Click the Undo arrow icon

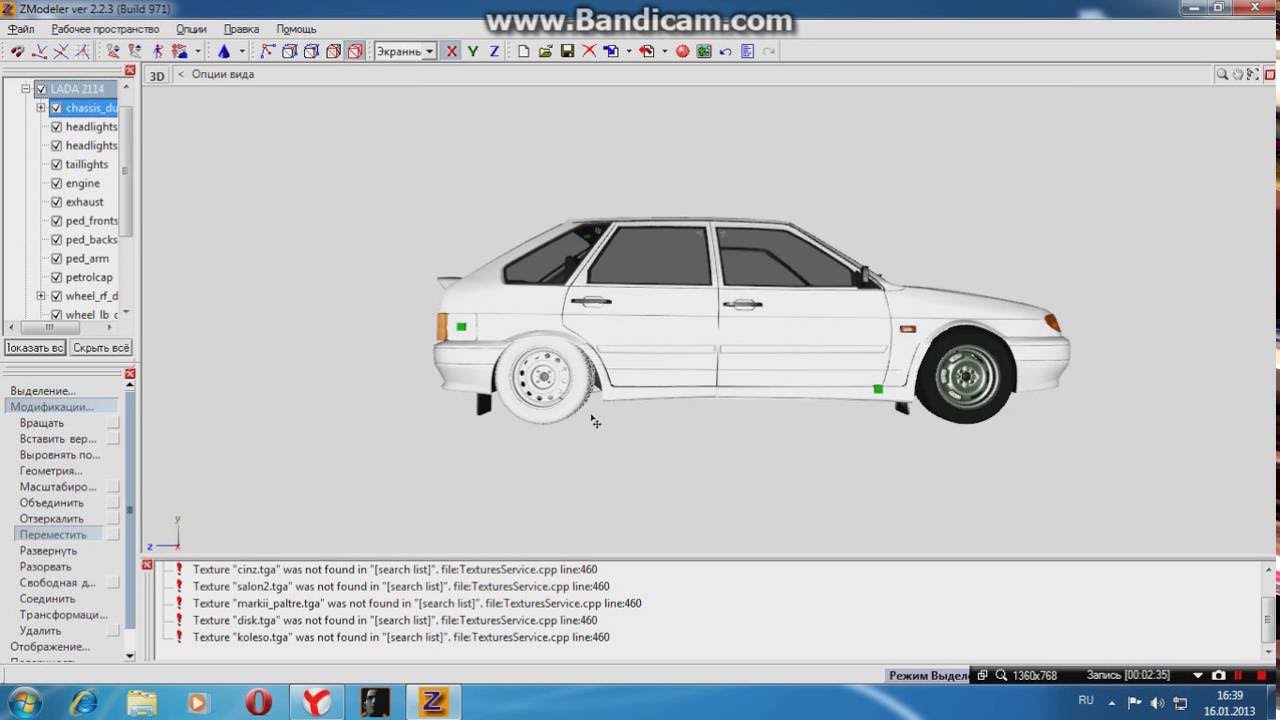coord(725,51)
